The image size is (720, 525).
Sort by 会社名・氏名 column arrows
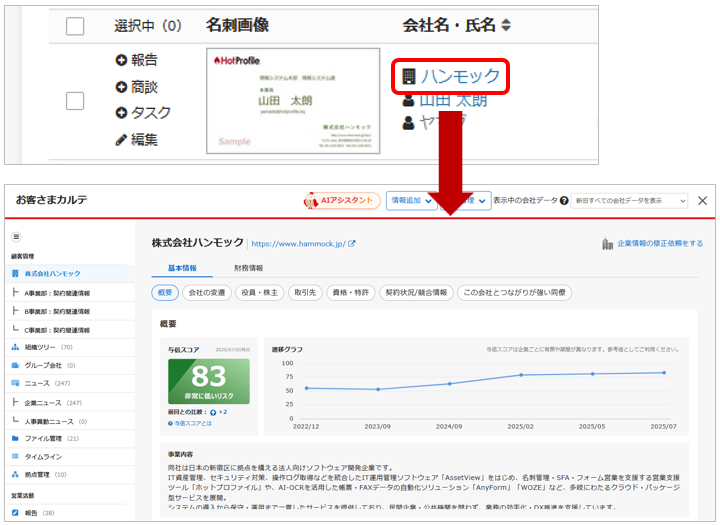(506, 25)
